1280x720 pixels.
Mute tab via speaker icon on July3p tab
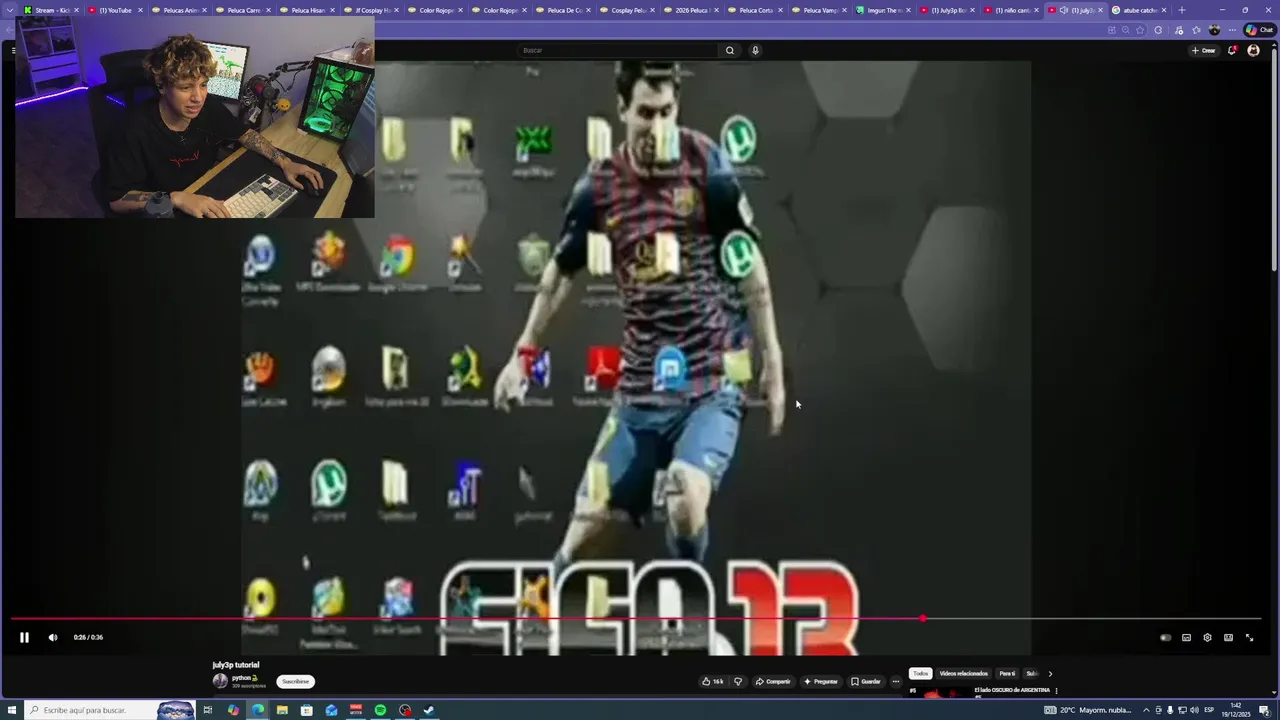[x=1063, y=10]
